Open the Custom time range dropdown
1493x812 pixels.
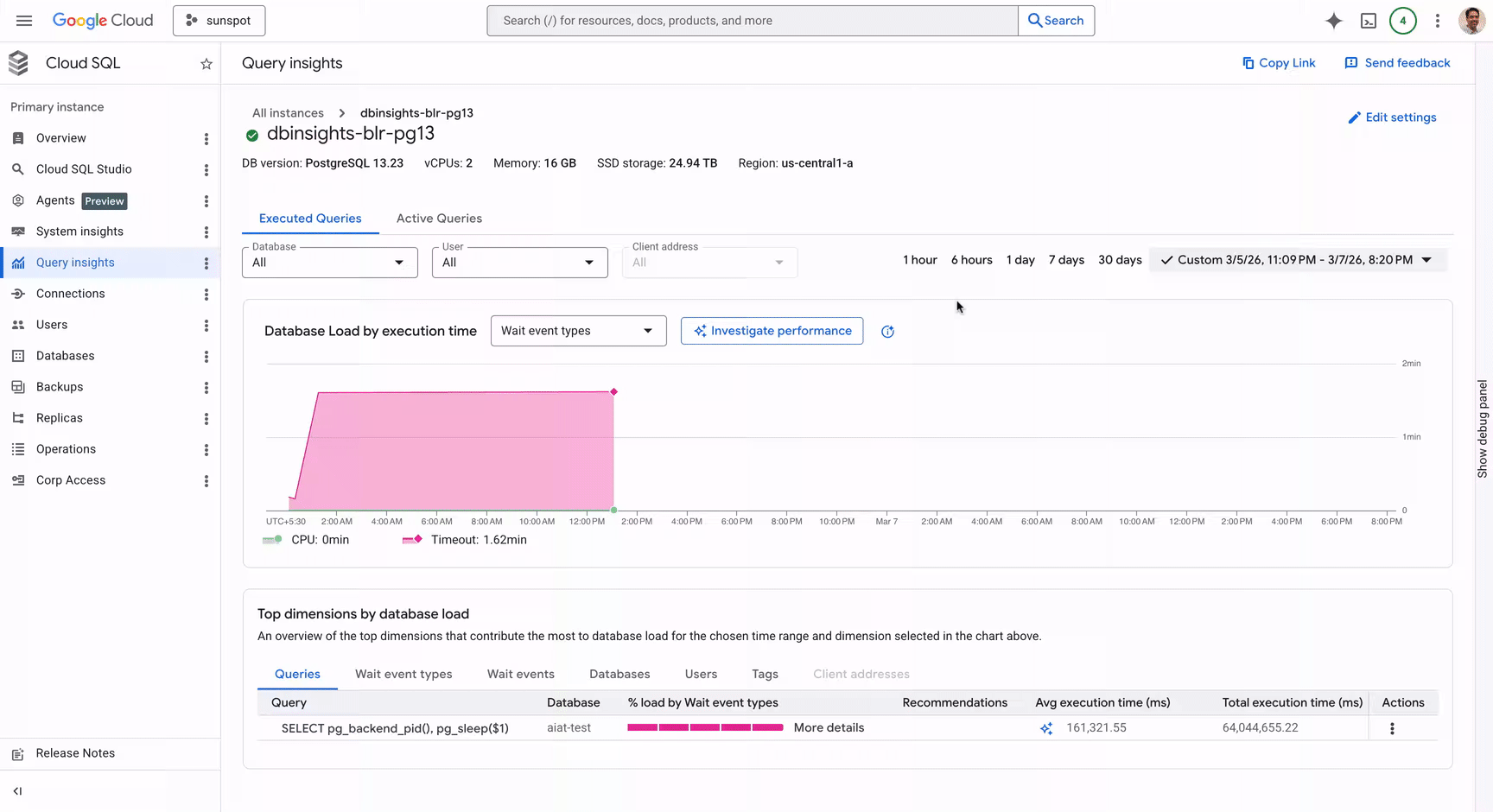1298,260
